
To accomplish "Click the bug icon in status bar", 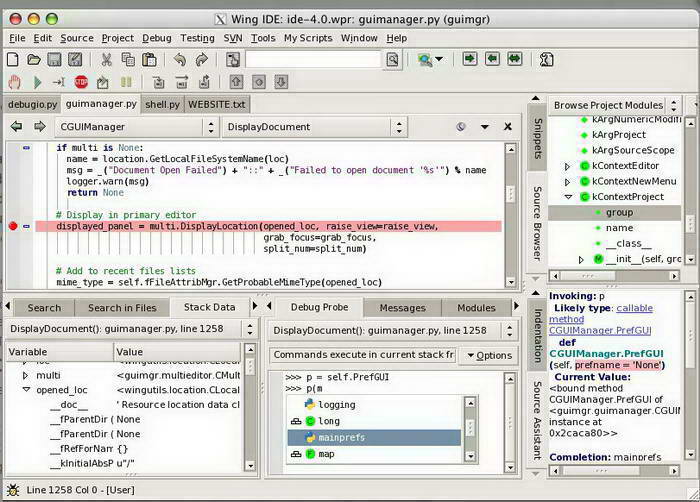I will pos(12,491).
